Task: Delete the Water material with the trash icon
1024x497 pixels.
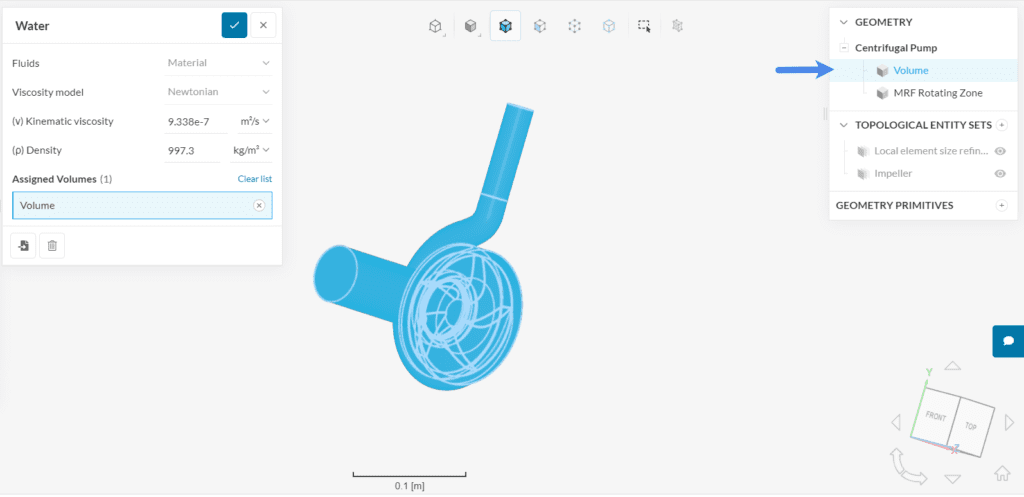Action: 52,246
